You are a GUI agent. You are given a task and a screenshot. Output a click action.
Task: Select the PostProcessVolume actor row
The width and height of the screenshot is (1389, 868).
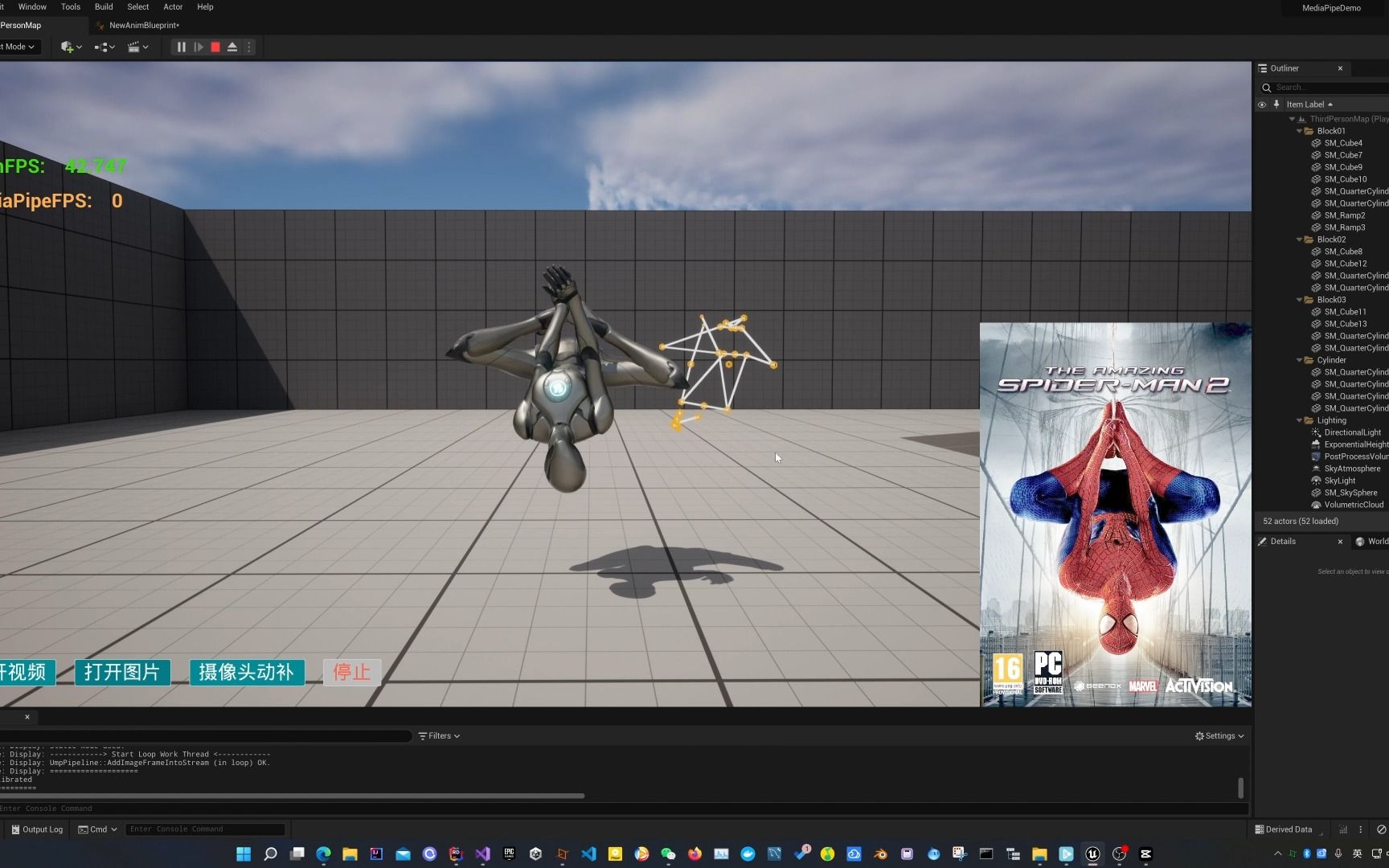(x=1355, y=457)
